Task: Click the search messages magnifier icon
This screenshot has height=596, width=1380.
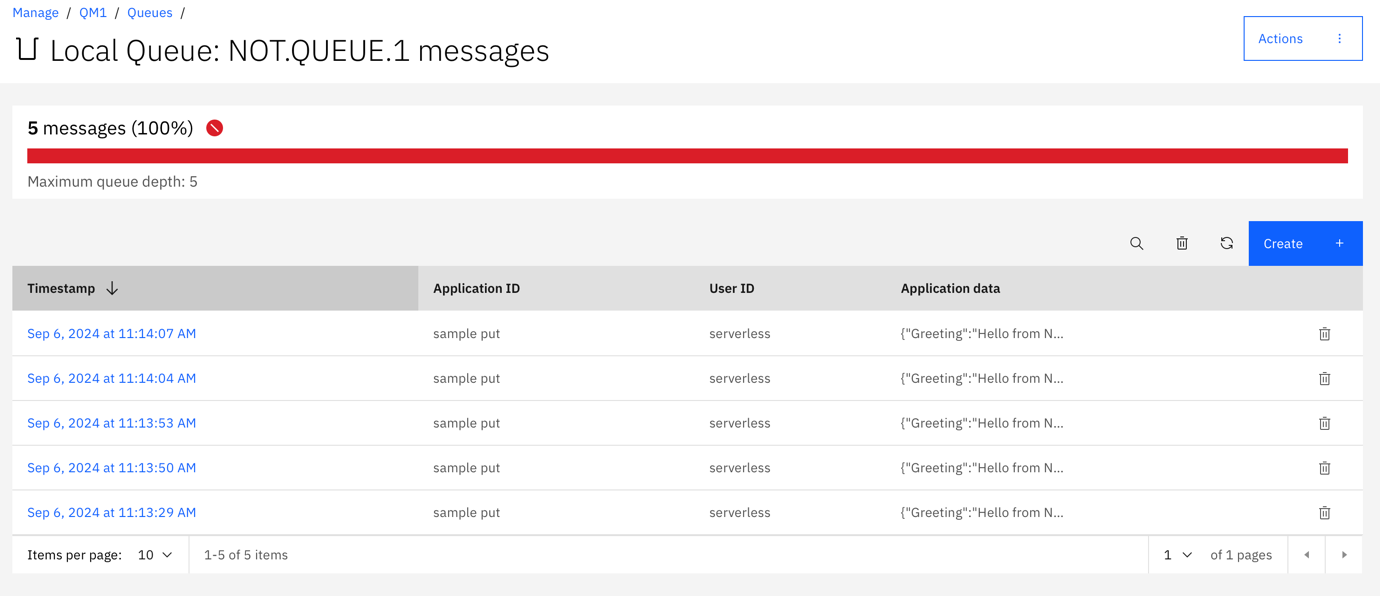Action: (1136, 243)
